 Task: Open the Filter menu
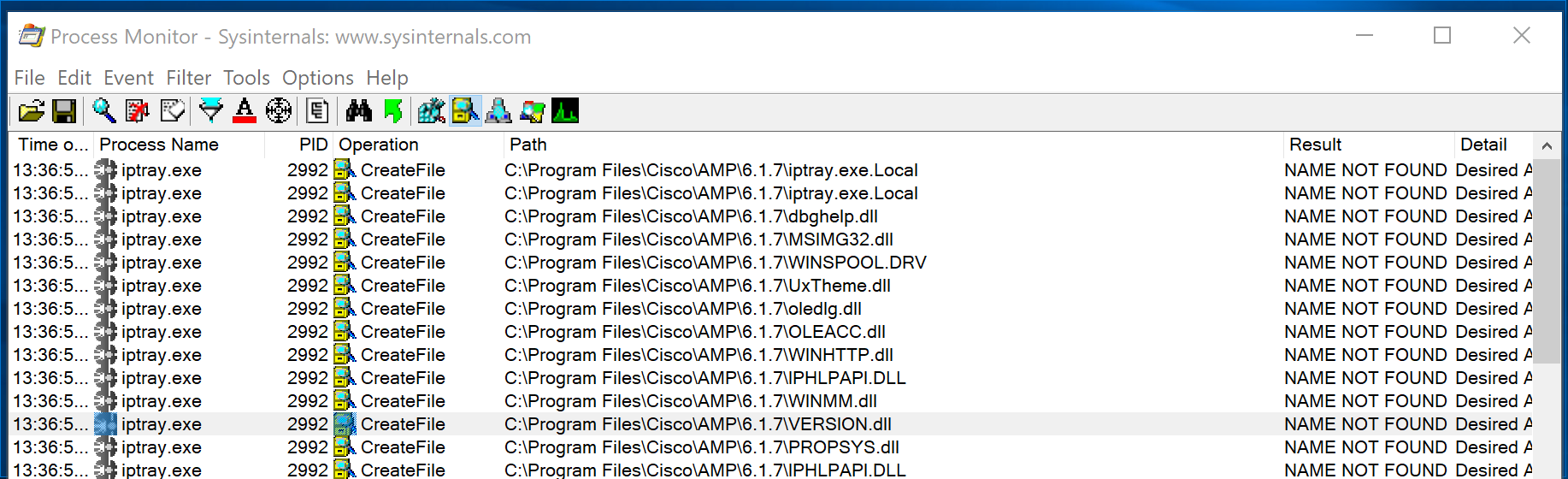pos(188,78)
